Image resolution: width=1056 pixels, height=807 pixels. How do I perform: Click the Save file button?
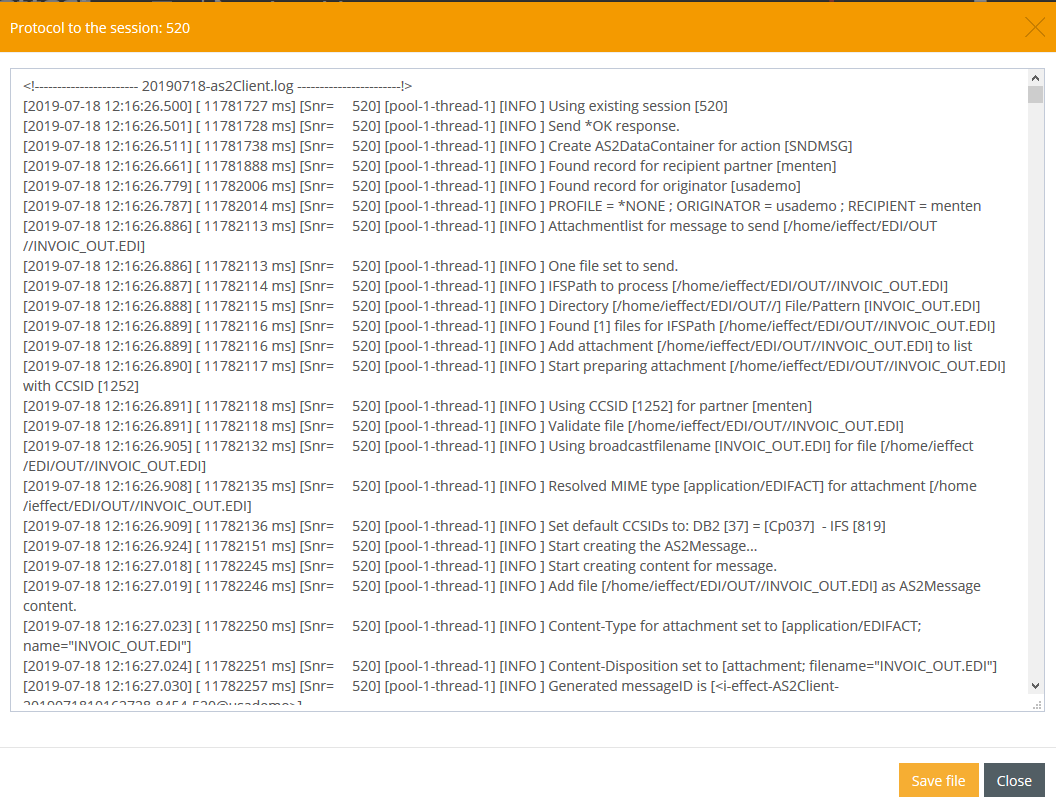(938, 781)
